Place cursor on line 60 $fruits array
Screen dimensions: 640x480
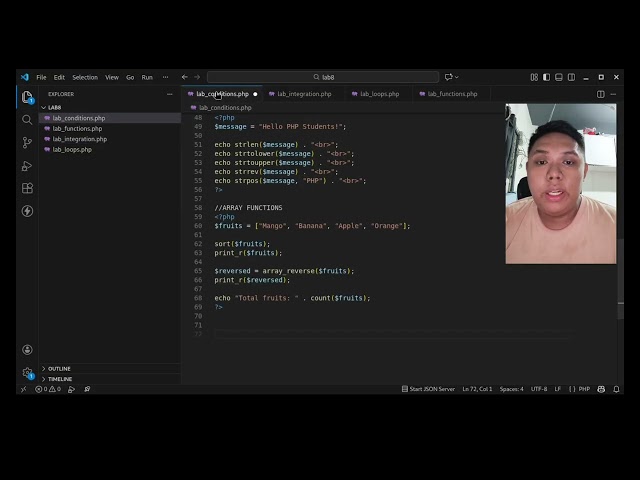pyautogui.click(x=312, y=226)
